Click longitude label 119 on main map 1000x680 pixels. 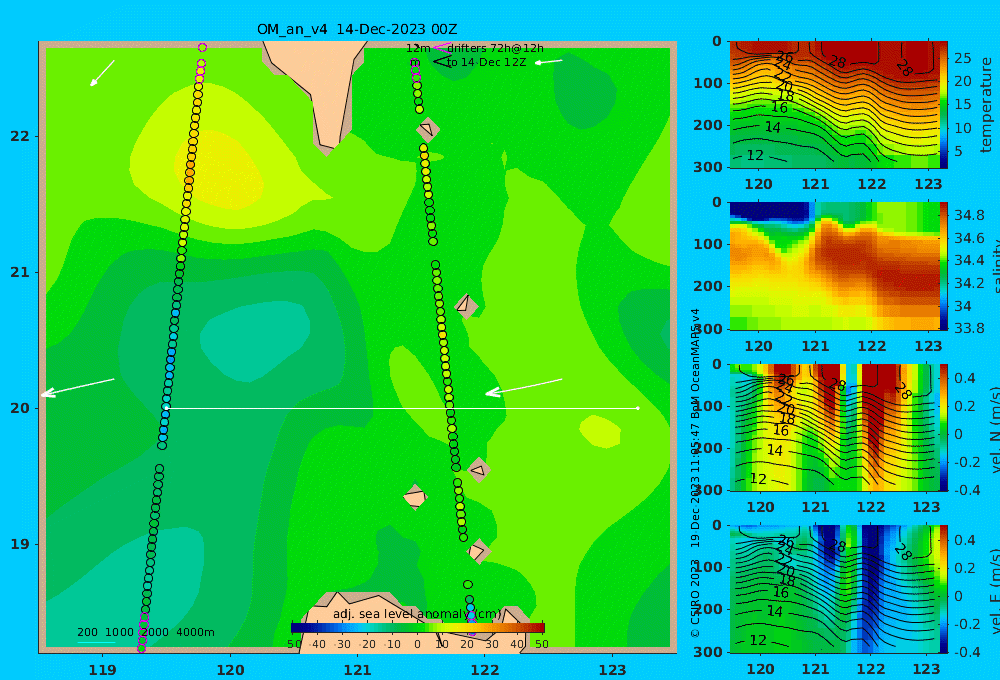click(102, 670)
